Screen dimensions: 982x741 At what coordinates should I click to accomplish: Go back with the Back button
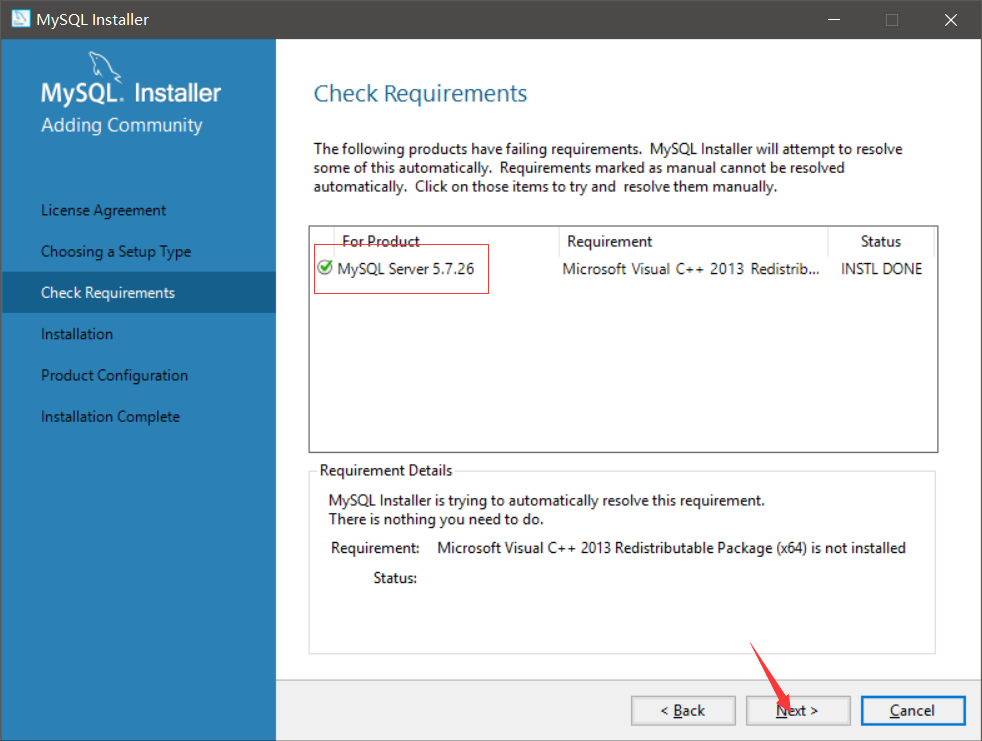coord(683,710)
